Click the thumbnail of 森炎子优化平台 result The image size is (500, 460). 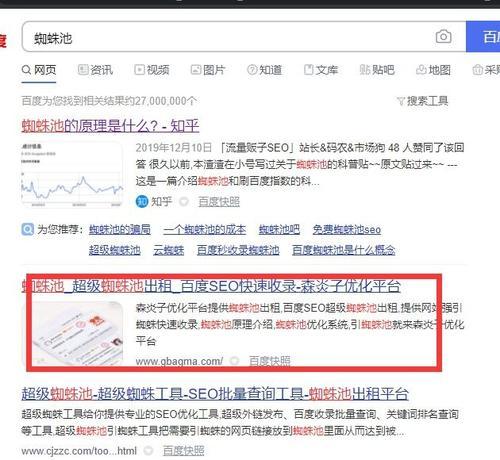coord(72,333)
